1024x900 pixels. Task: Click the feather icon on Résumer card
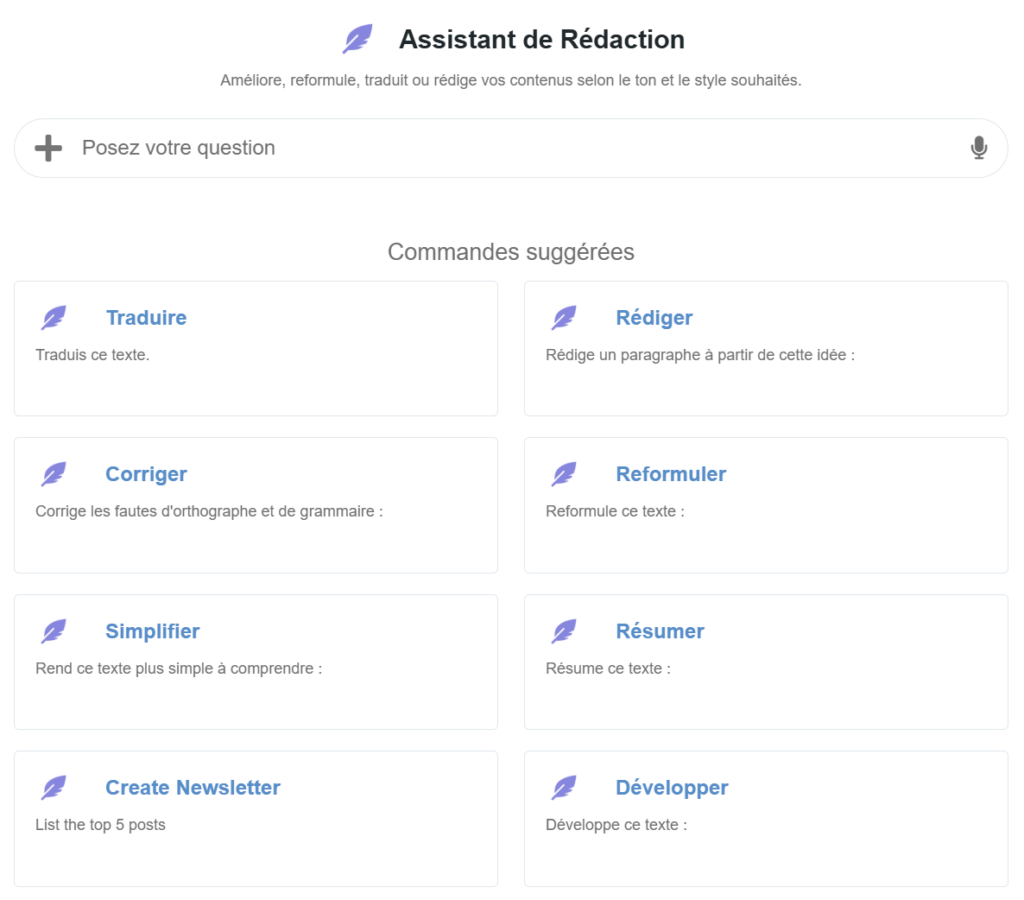564,631
